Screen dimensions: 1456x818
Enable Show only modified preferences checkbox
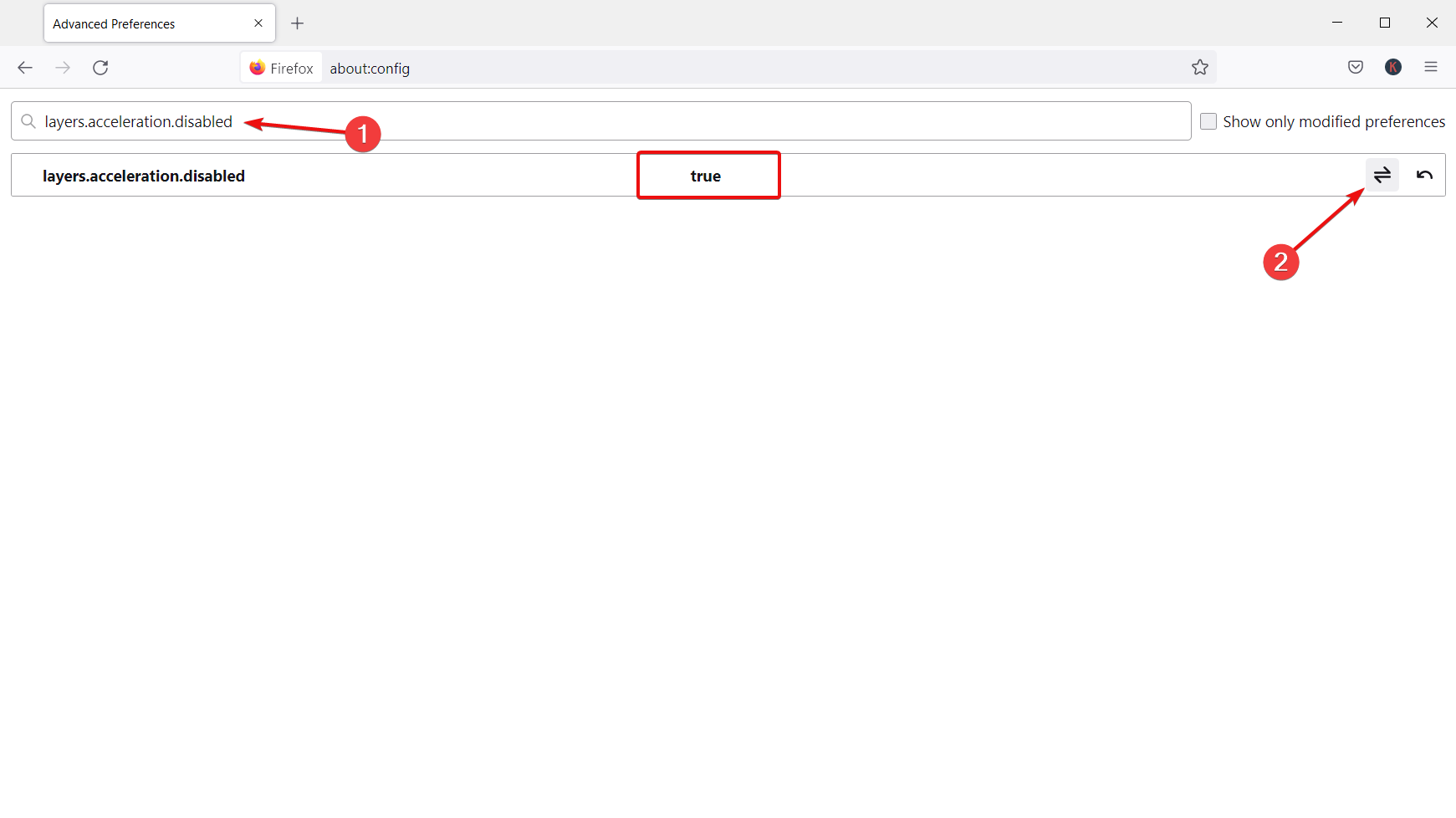tap(1208, 121)
